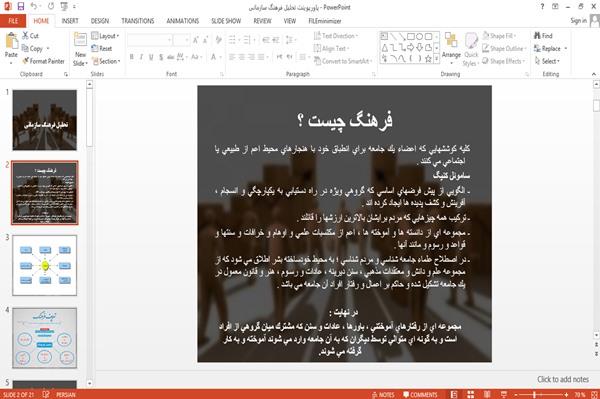Open the font size combo box
Screen dimensions: 600x399
pos(181,39)
